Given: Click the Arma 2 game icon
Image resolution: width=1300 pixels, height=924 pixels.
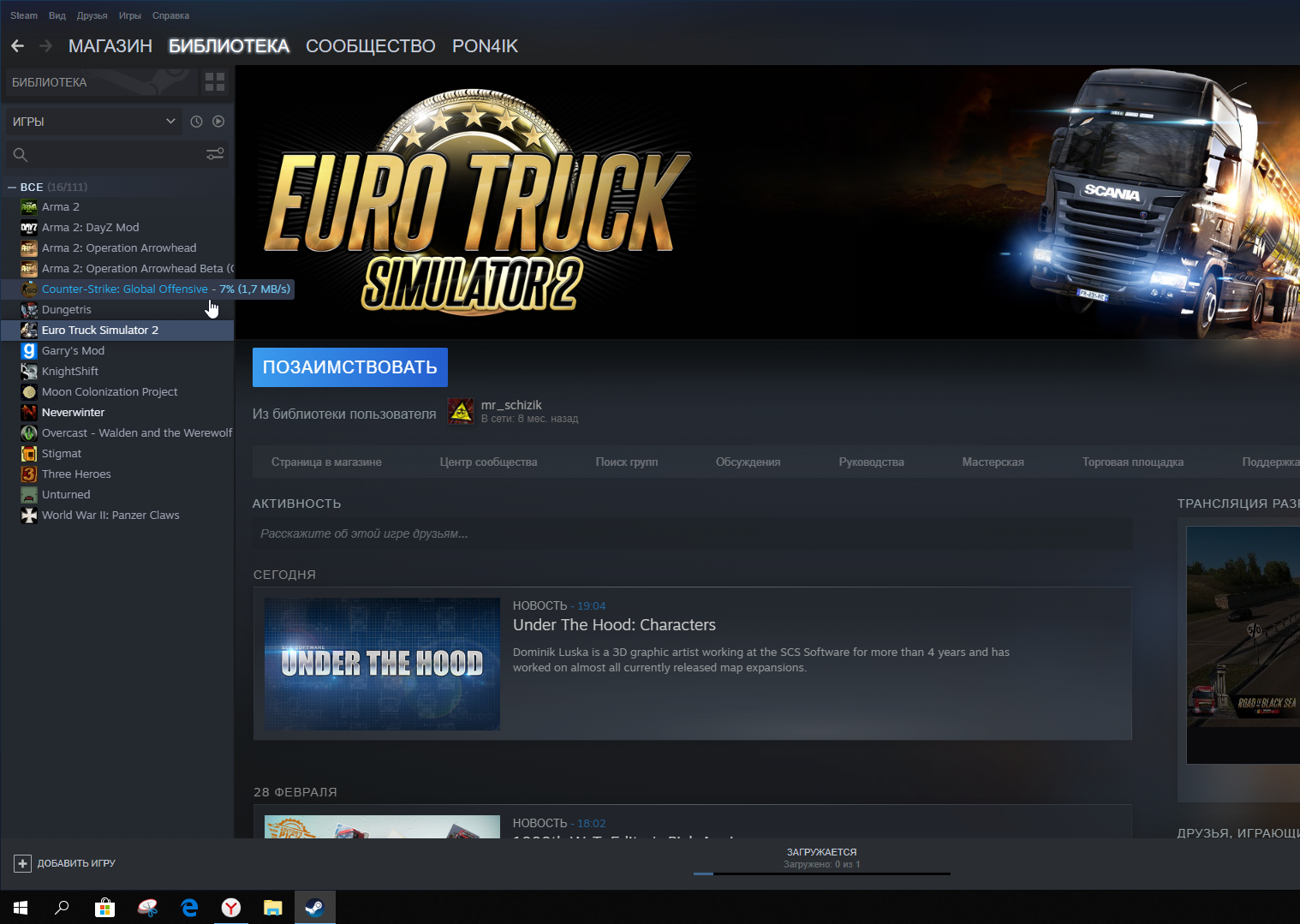Looking at the screenshot, I should tap(29, 207).
